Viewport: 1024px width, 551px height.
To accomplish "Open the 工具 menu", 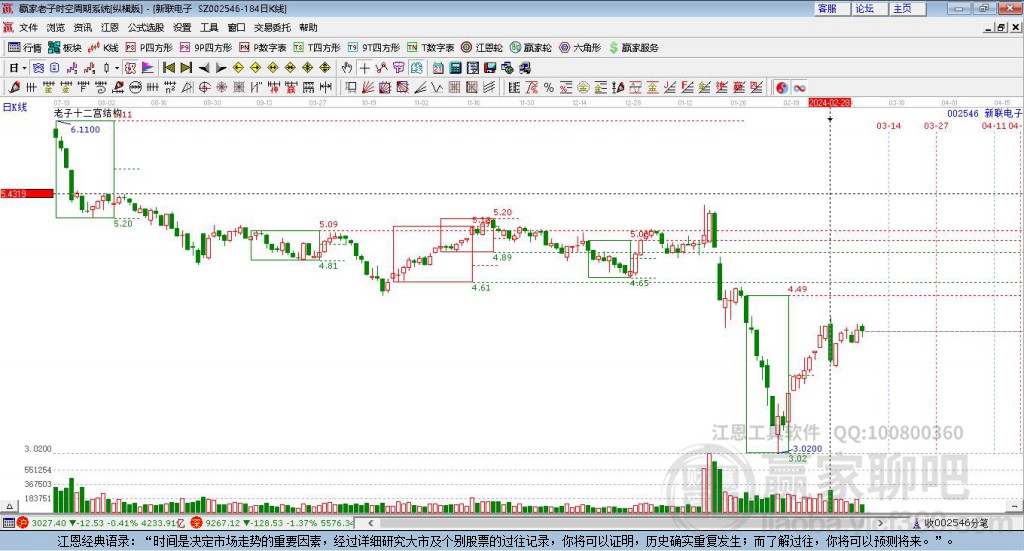I will pyautogui.click(x=209, y=27).
